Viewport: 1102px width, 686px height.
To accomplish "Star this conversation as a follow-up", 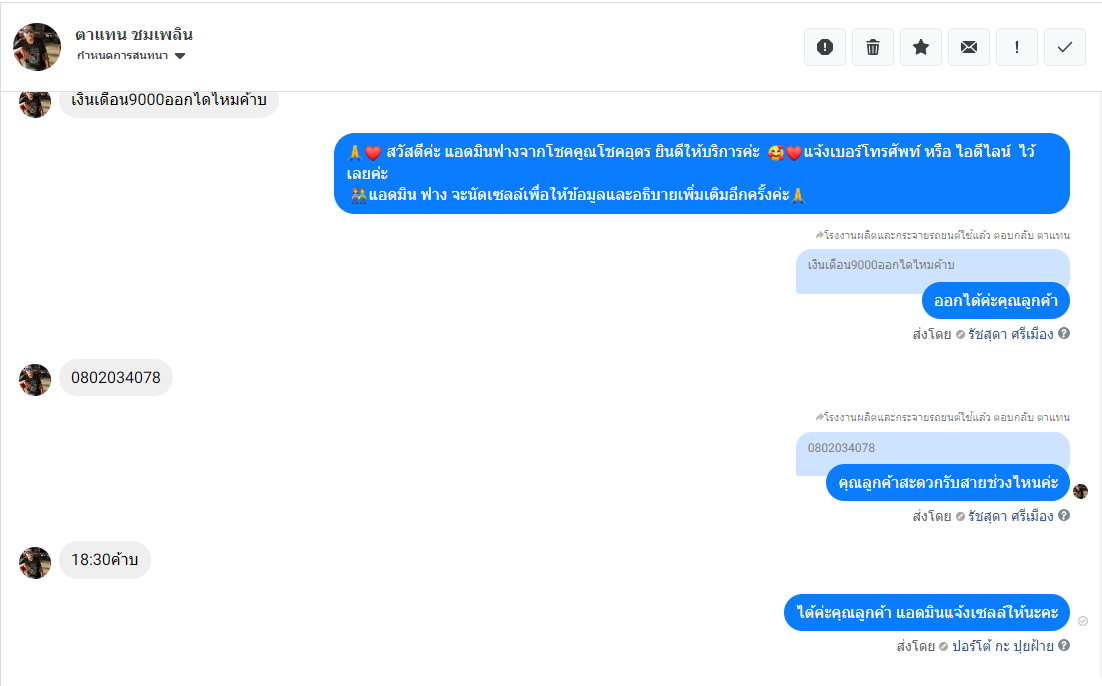I will pos(921,47).
